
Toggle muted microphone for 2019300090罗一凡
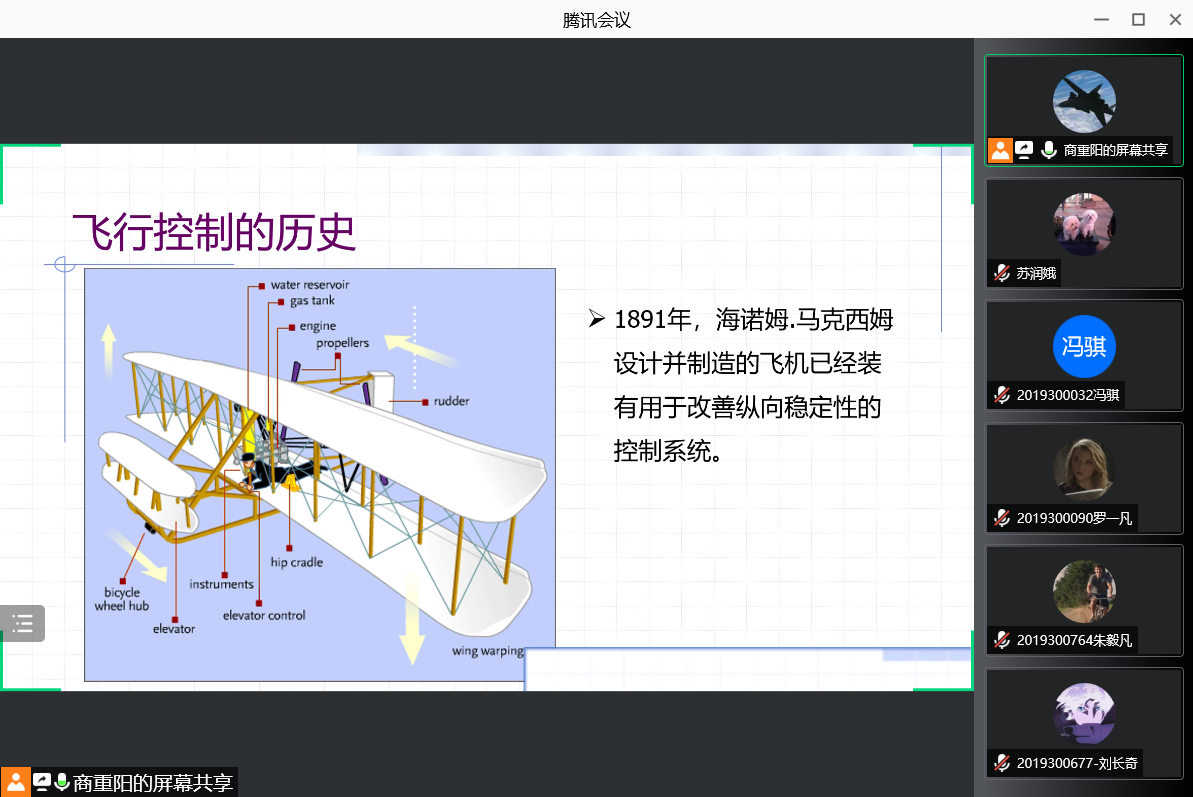click(1002, 518)
